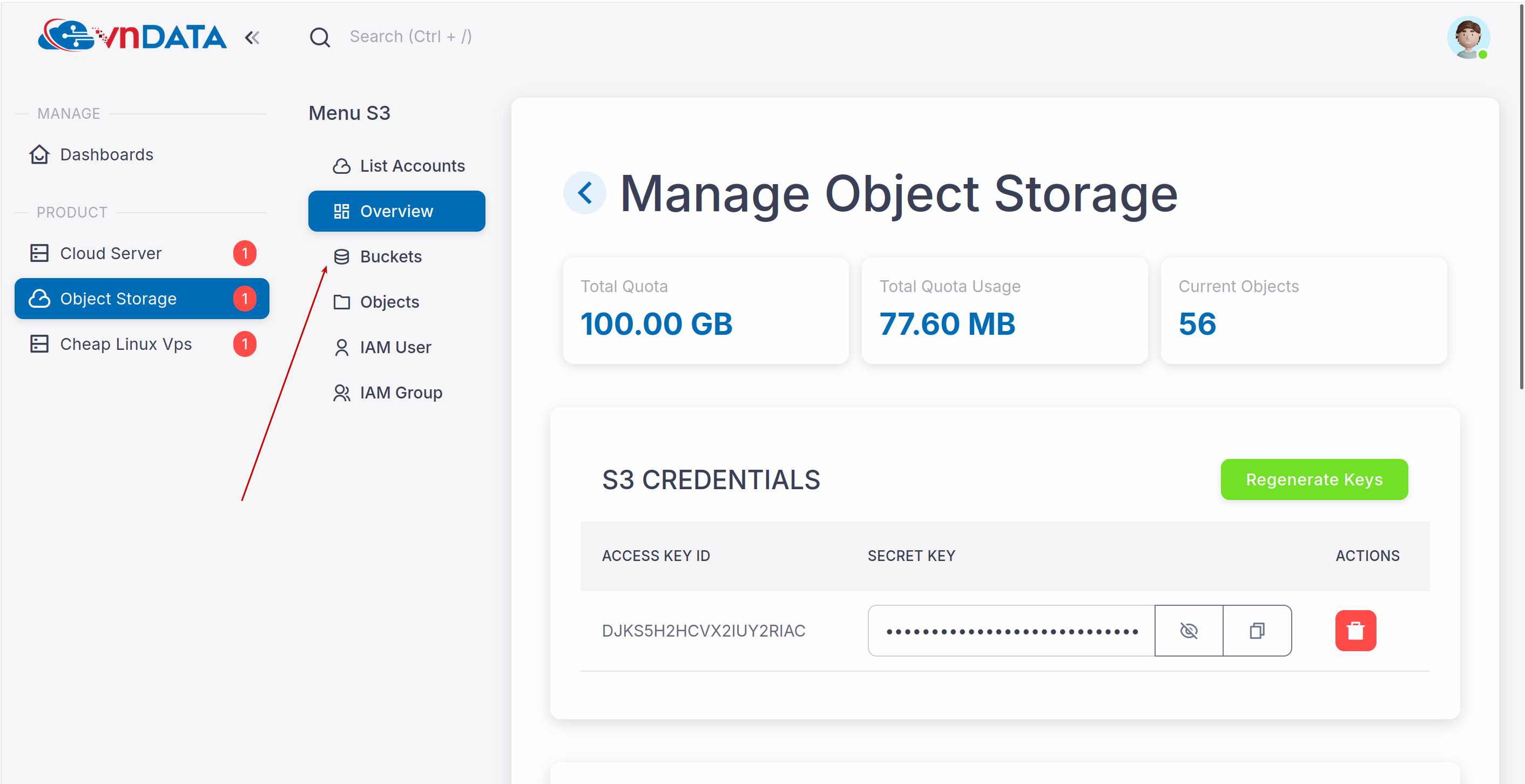Copy the secret key to clipboard
The height and width of the screenshot is (784, 1525).
point(1257,631)
